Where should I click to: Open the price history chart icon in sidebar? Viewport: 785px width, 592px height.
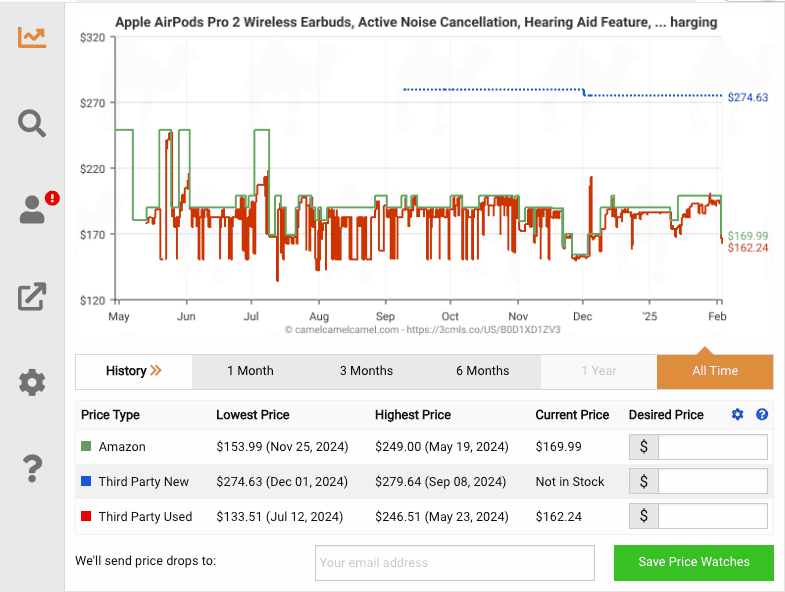32,37
